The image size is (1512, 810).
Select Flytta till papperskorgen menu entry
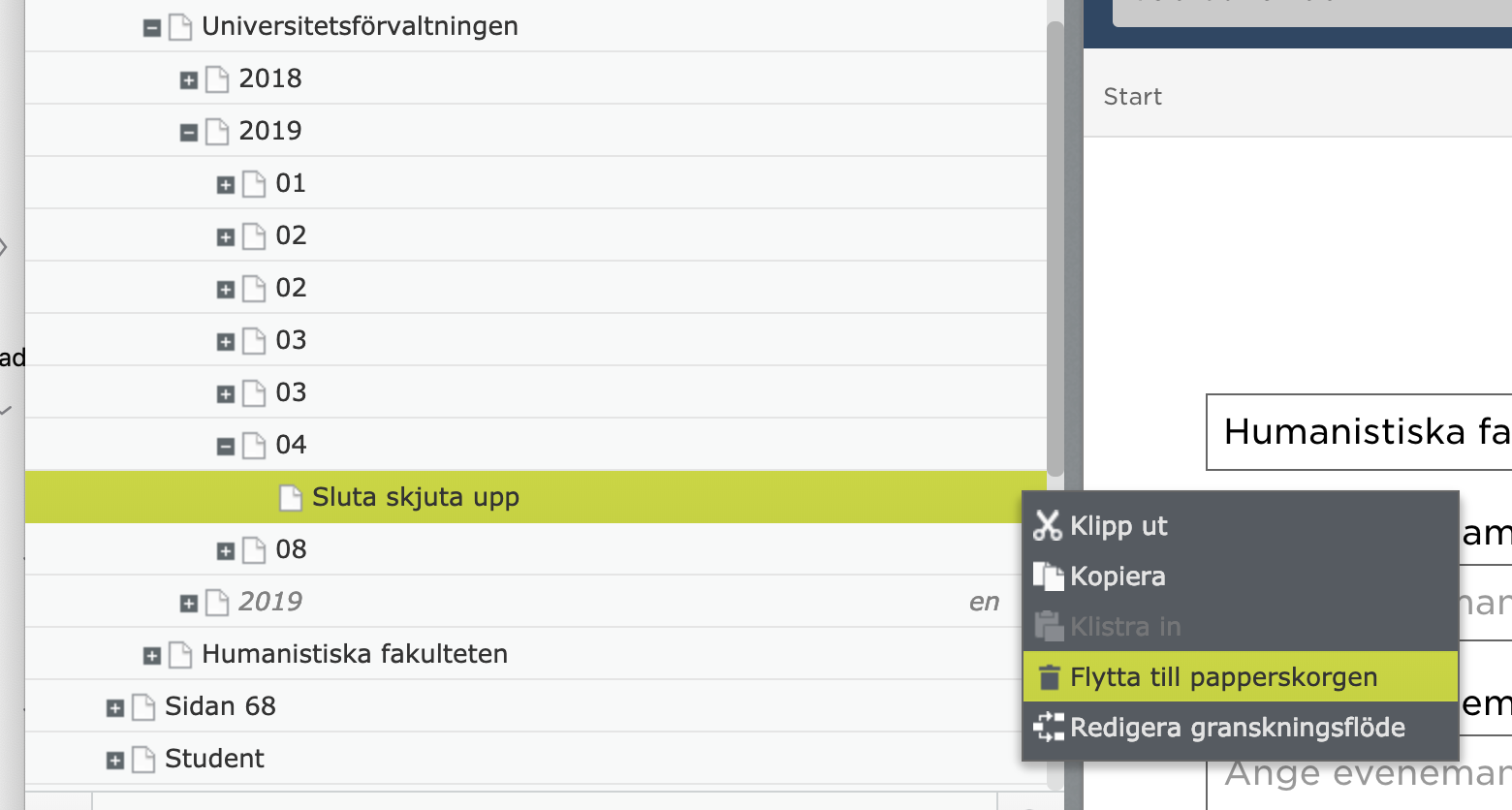click(1223, 677)
